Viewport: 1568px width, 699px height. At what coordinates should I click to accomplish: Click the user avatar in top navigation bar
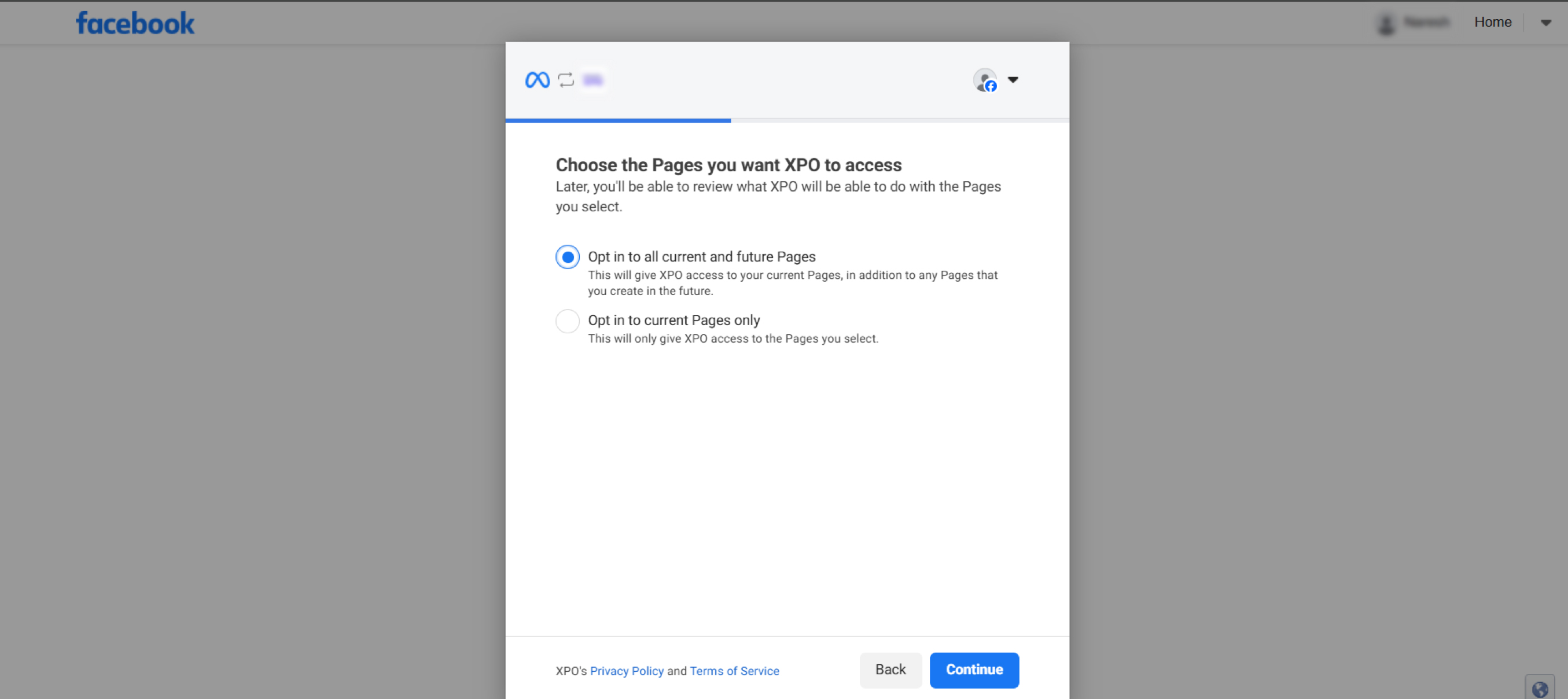tap(1386, 23)
